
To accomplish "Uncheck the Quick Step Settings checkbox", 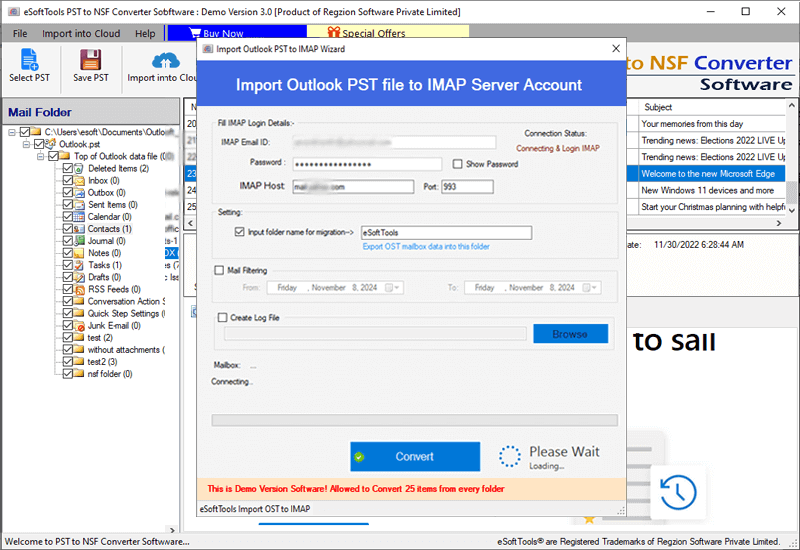I will pos(67,313).
